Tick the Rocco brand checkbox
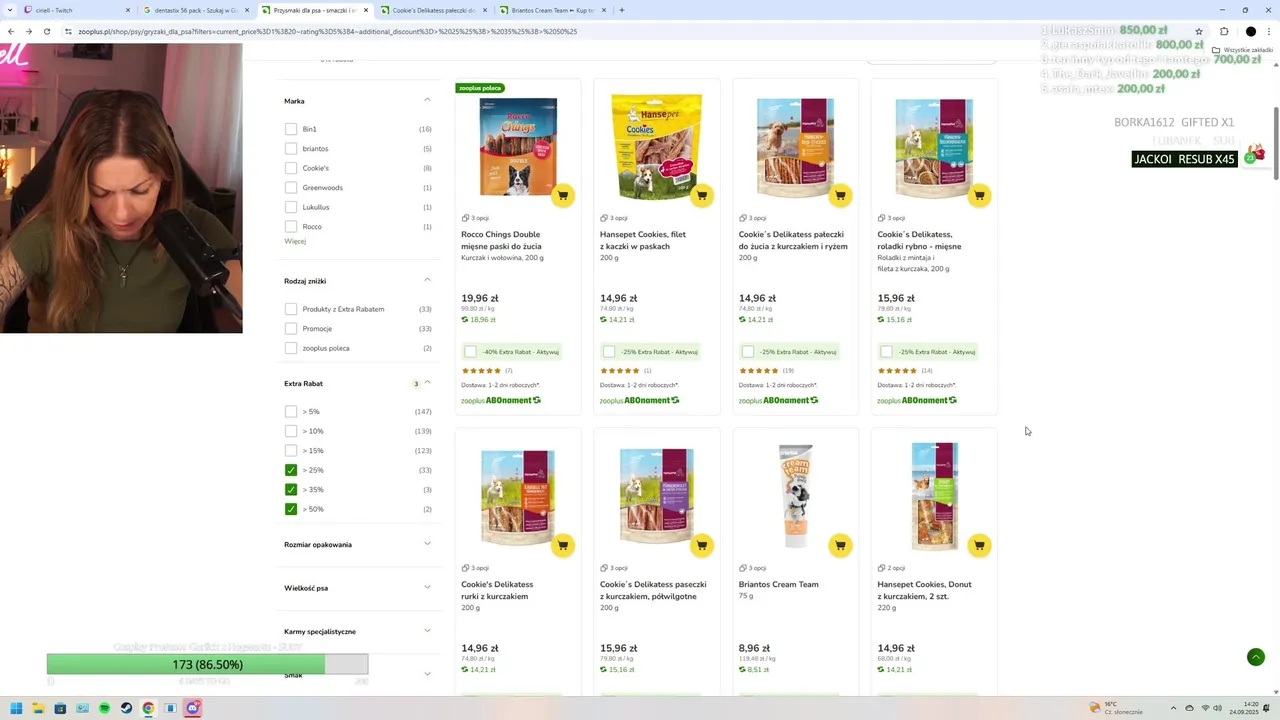This screenshot has height=720, width=1280. pos(291,227)
